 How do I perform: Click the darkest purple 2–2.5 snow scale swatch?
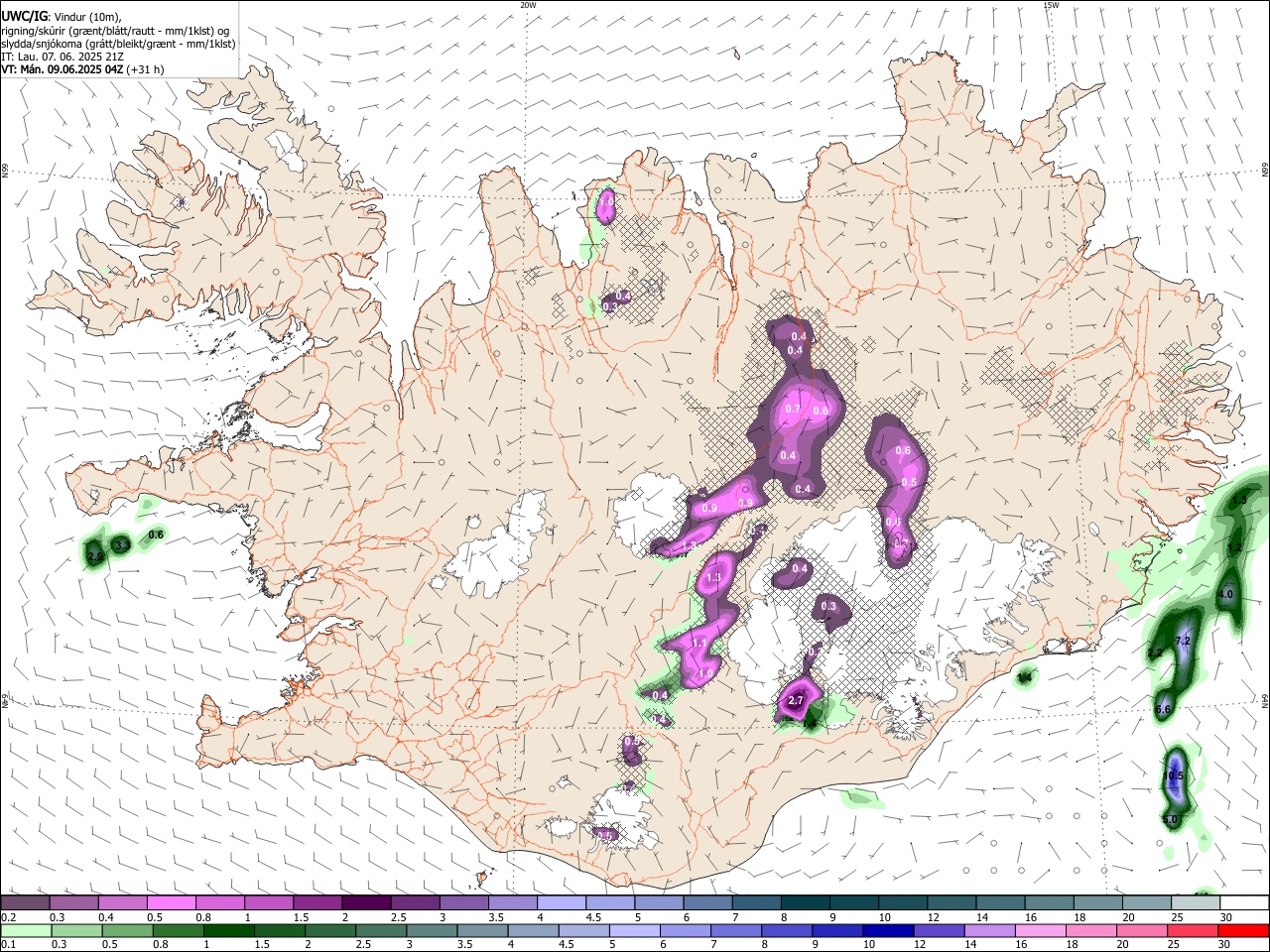[365, 901]
